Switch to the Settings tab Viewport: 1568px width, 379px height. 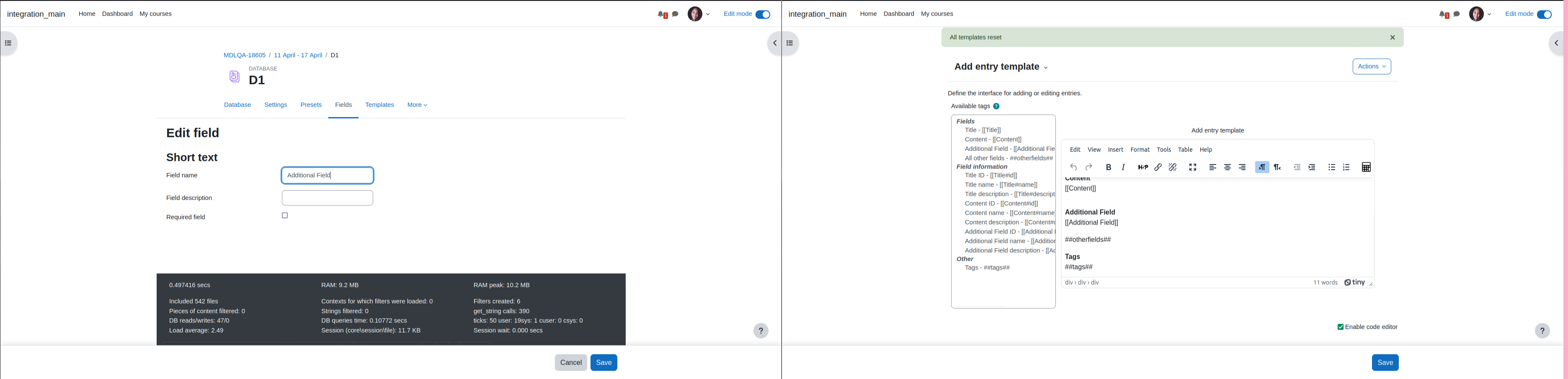(x=276, y=105)
